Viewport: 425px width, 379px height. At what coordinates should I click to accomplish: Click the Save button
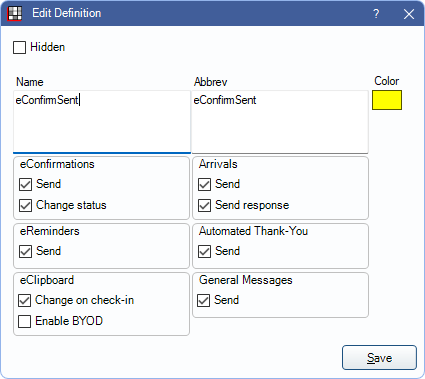(379, 358)
